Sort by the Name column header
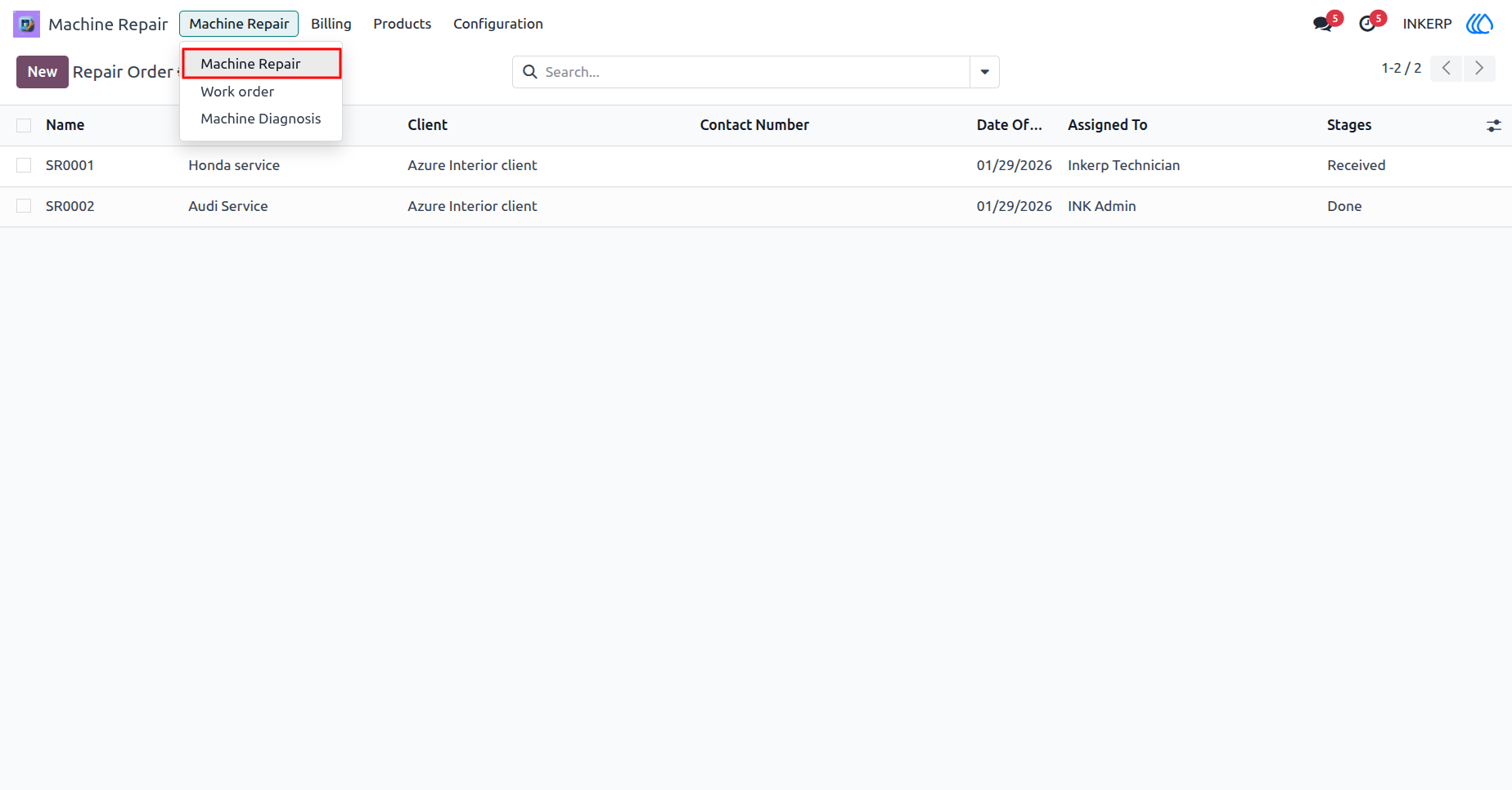1512x790 pixels. [65, 125]
